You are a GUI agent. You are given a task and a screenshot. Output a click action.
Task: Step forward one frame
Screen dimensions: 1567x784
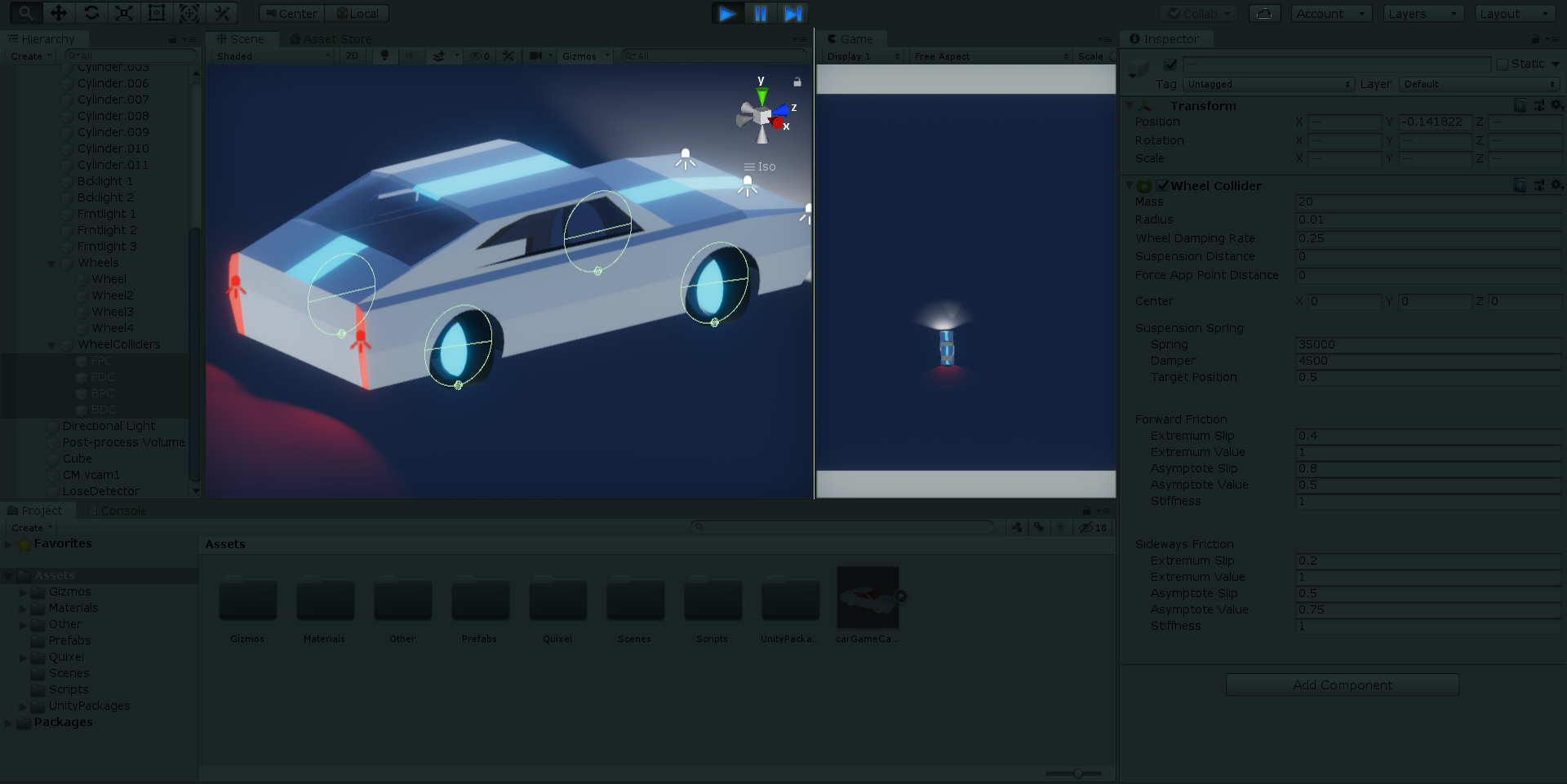792,13
